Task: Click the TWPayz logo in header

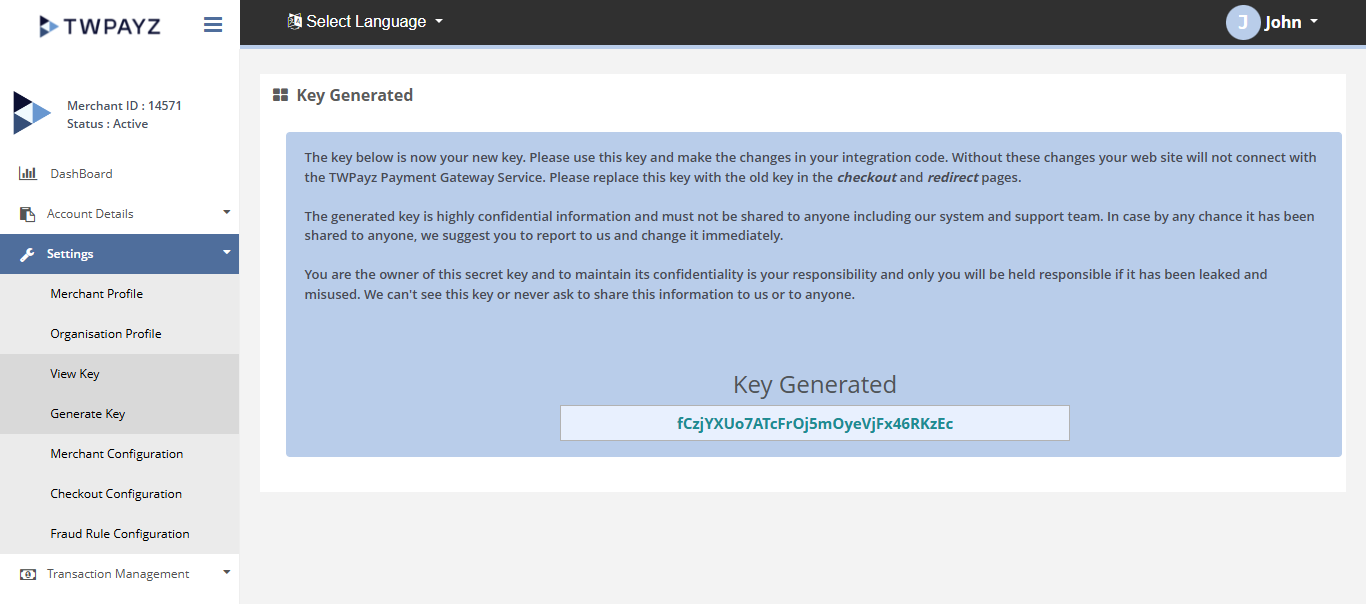Action: point(99,26)
